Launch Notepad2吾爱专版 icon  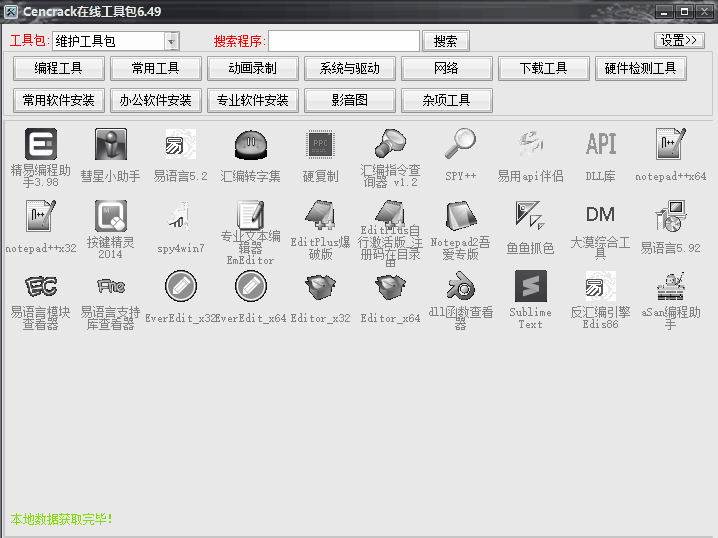(x=460, y=216)
